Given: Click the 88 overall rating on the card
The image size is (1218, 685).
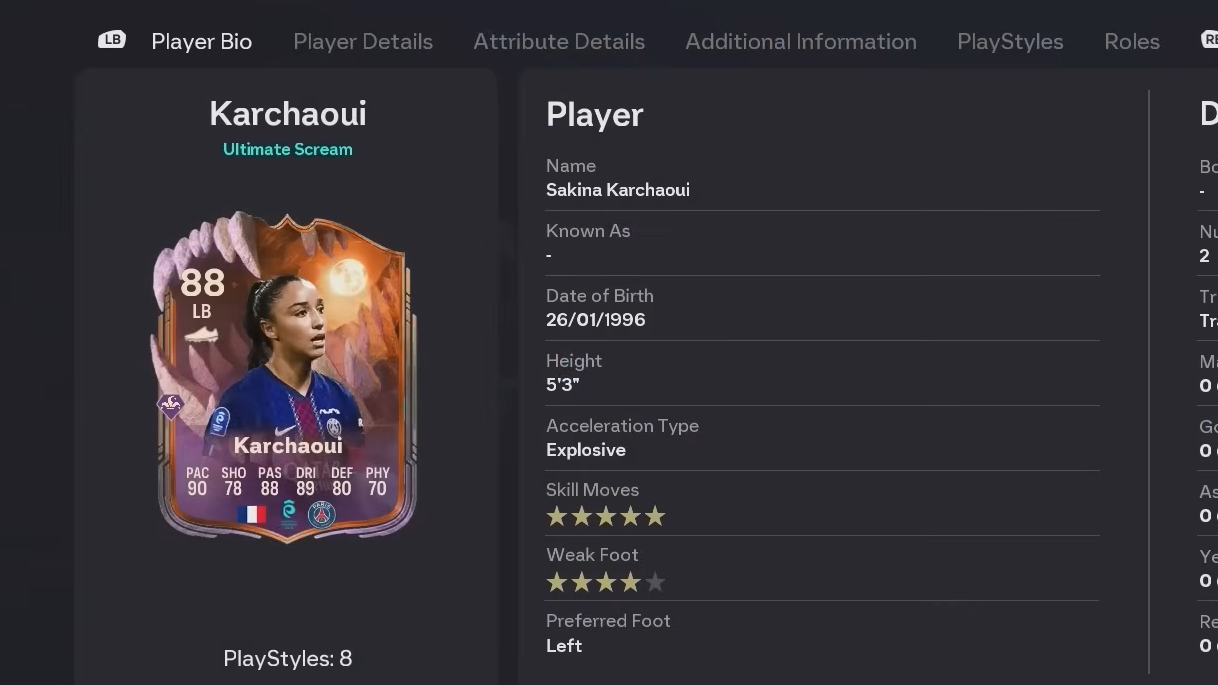Looking at the screenshot, I should click(x=202, y=283).
